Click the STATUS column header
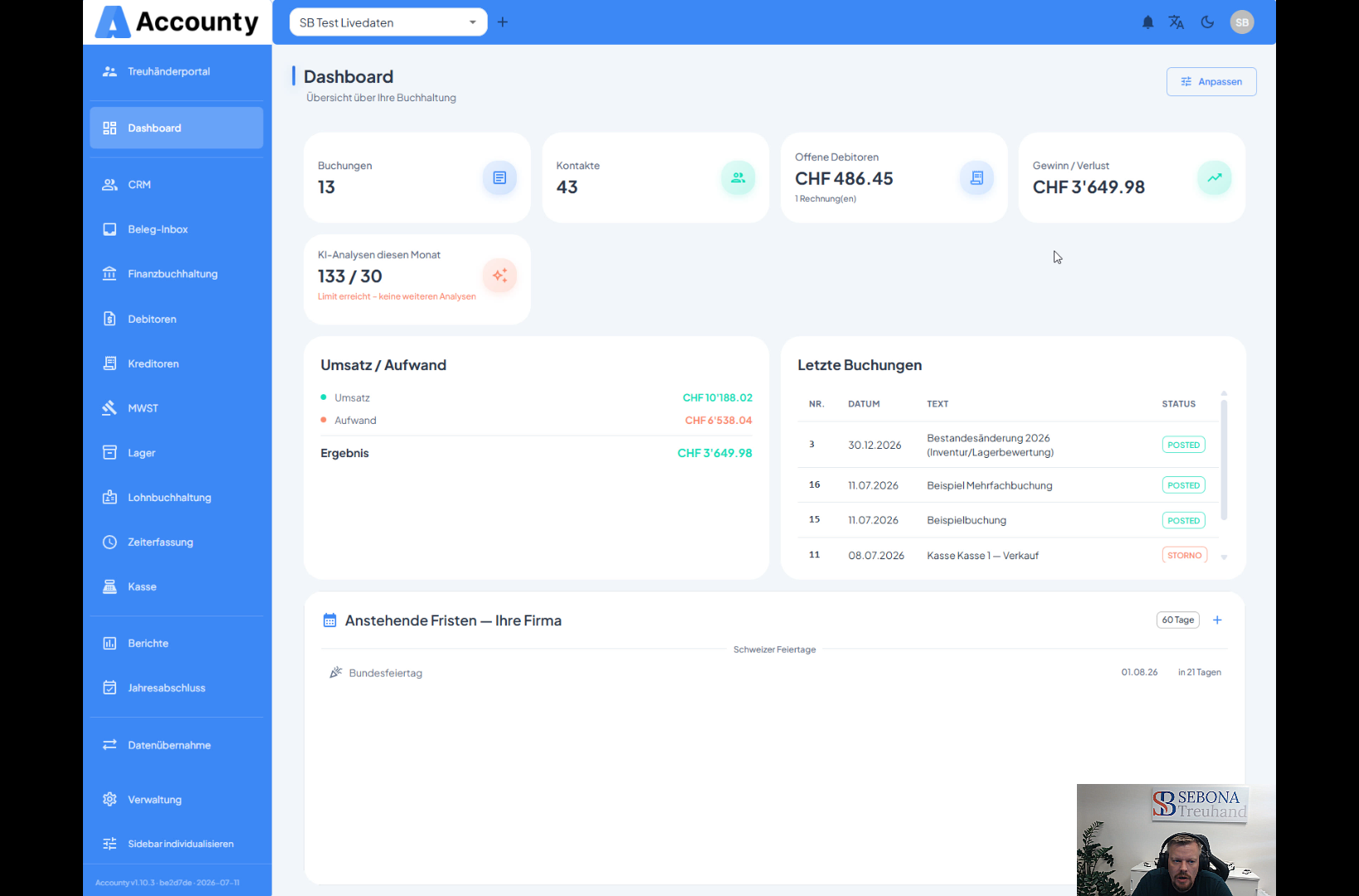The height and width of the screenshot is (896, 1359). (1178, 404)
